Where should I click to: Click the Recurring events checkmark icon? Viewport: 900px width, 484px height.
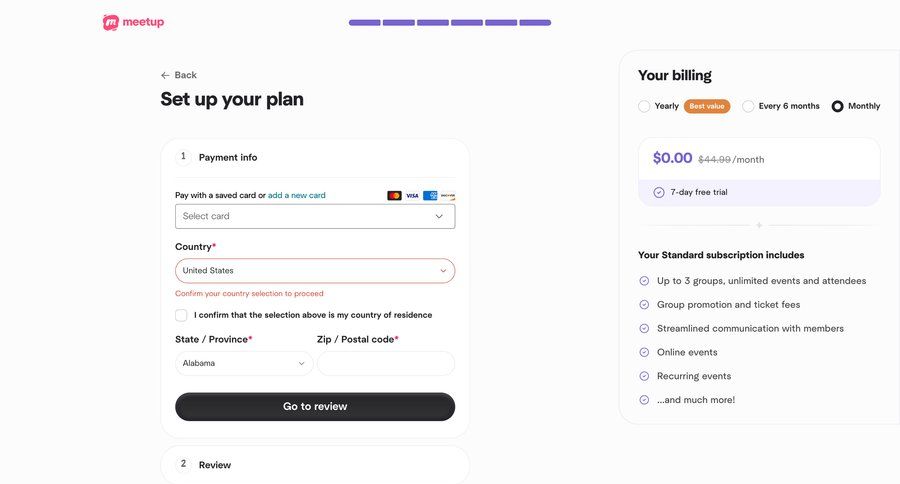pos(644,376)
